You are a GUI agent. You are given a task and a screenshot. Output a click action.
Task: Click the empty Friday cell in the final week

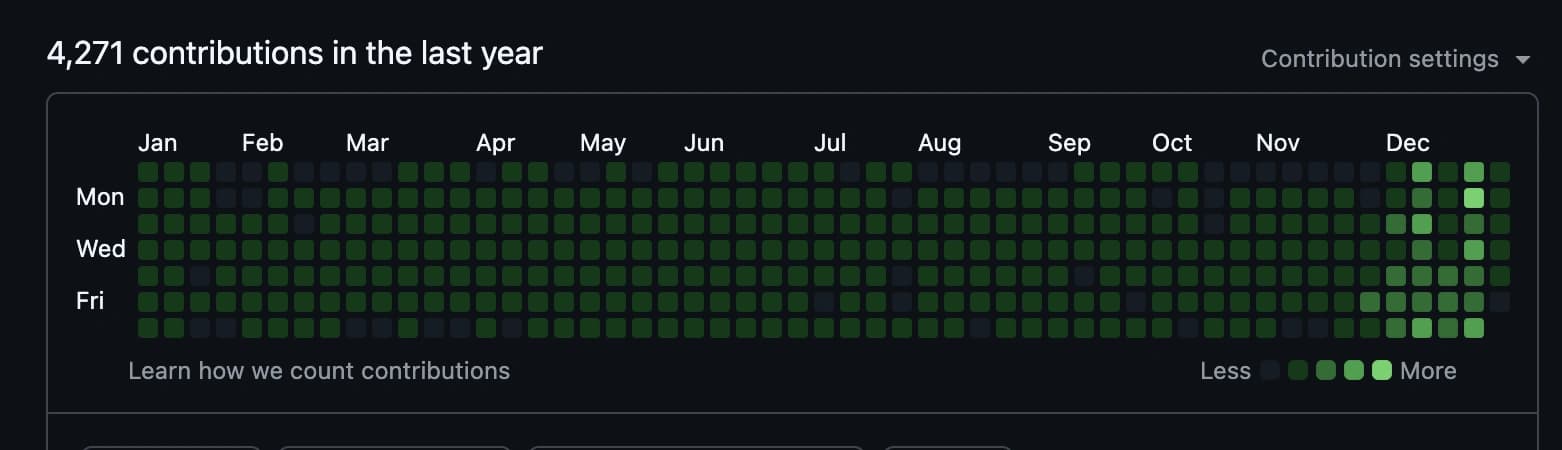point(1500,302)
